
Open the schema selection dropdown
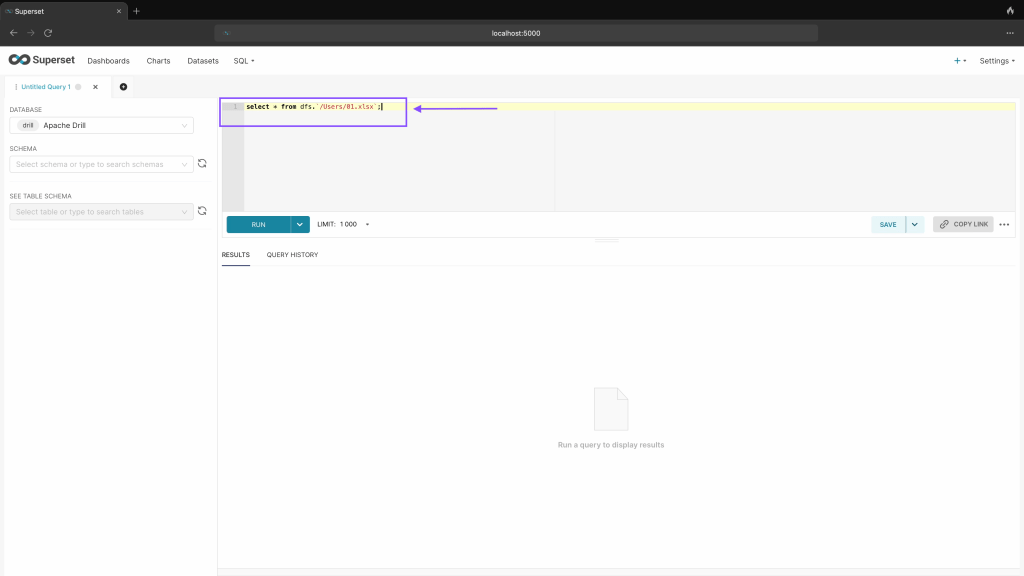[101, 164]
